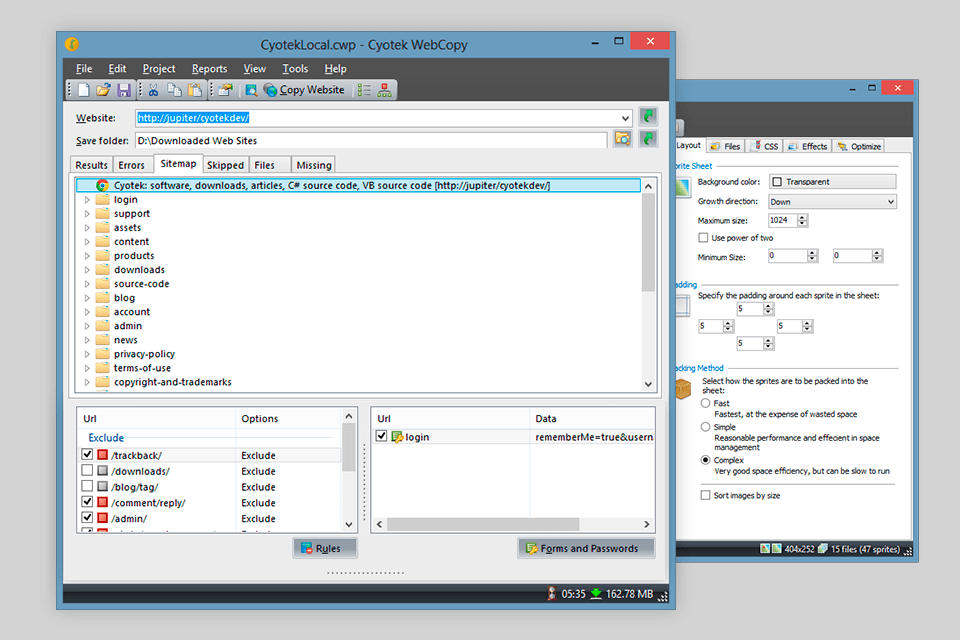The image size is (960, 640).
Task: Open the Reports menu
Action: click(209, 69)
